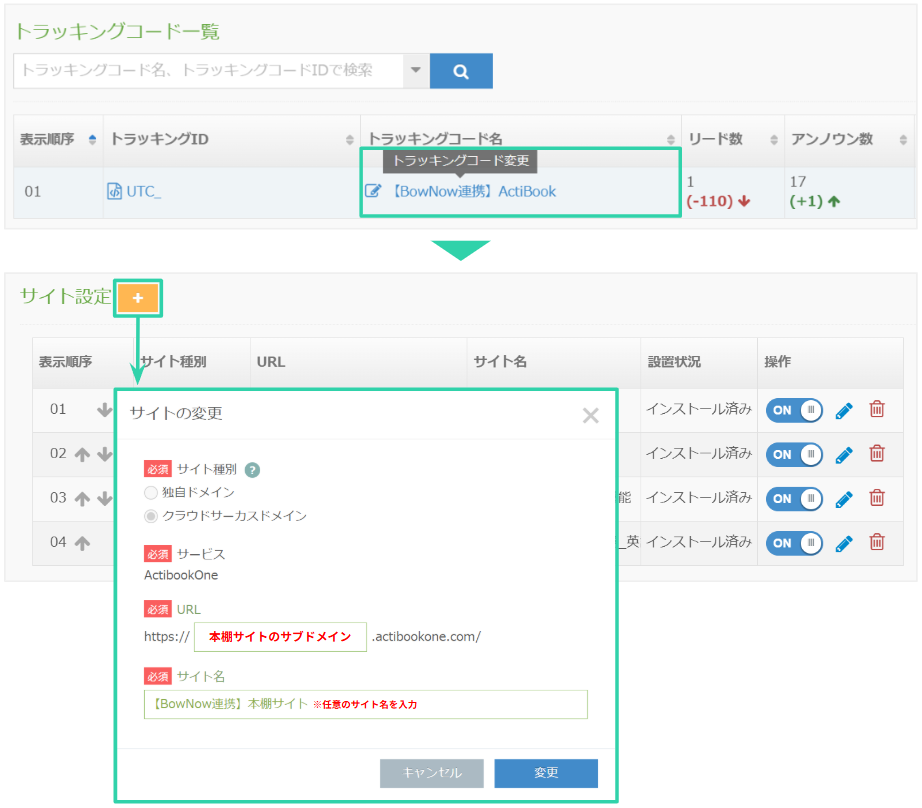
Task: Close the サイトの変更 dialog
Action: pyautogui.click(x=591, y=415)
